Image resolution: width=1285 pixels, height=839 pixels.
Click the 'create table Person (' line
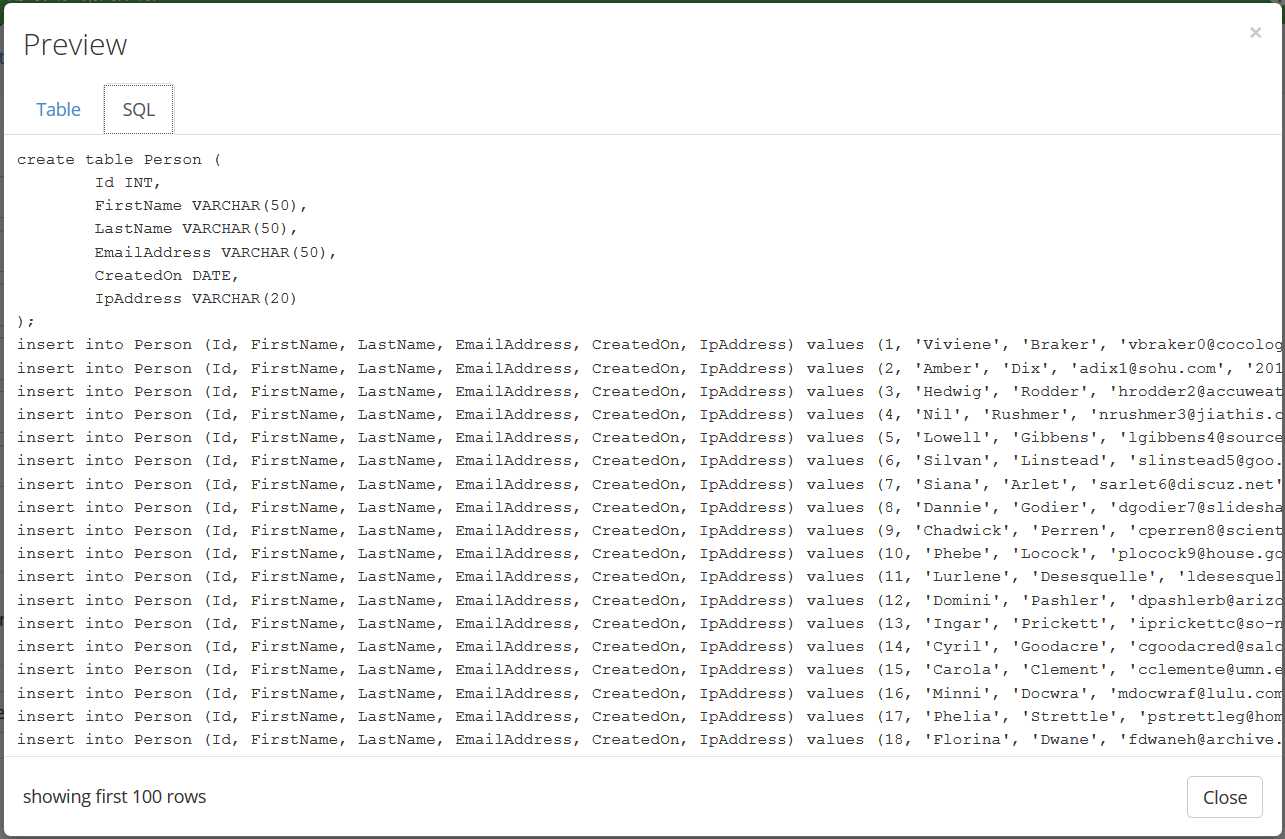[x=119, y=160]
